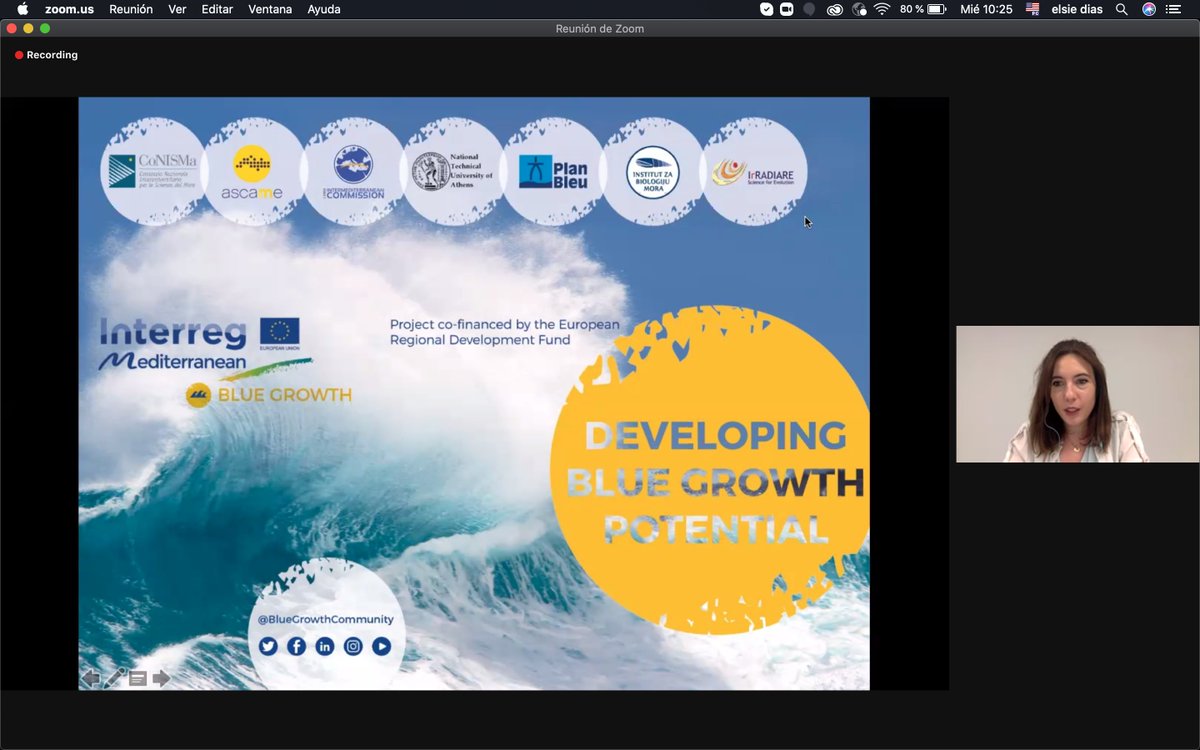This screenshot has width=1200, height=750.
Task: Click the LinkedIn icon on slide
Action: pos(325,646)
